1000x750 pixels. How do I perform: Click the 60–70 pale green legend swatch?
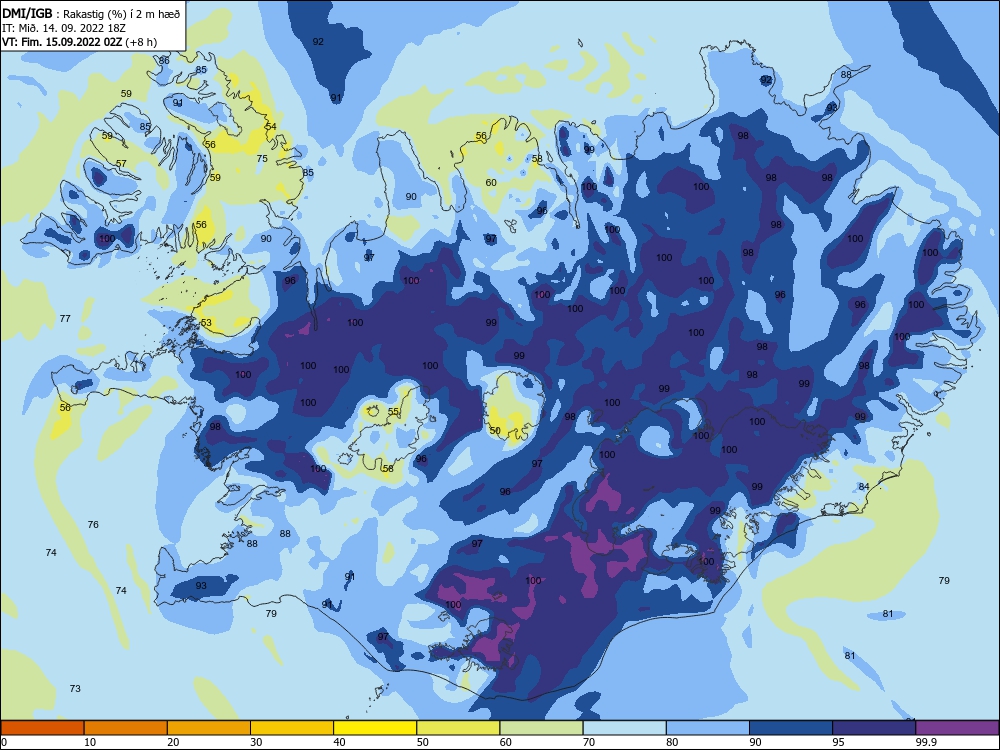tap(541, 728)
